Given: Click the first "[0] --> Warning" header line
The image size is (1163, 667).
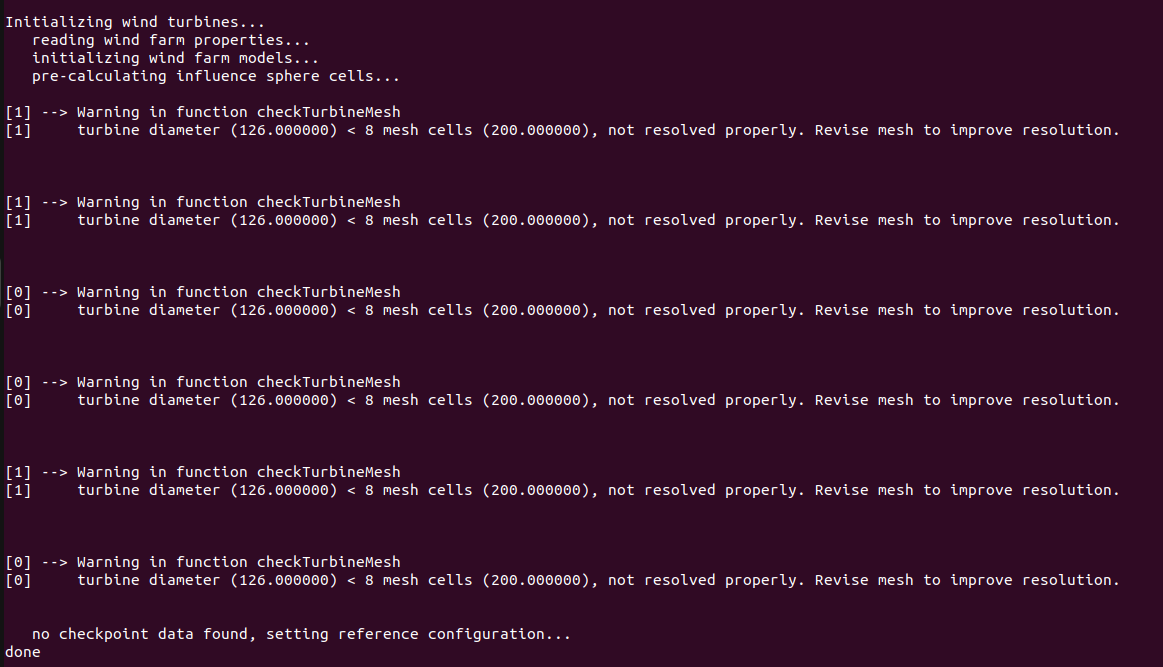Looking at the screenshot, I should (x=203, y=292).
